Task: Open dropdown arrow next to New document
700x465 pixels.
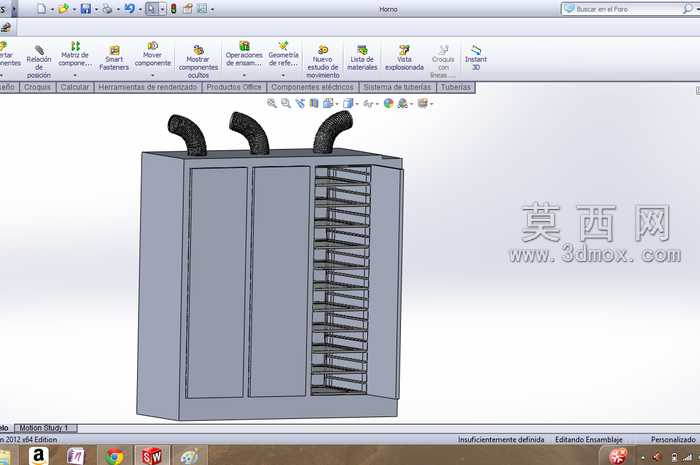Action: (x=52, y=9)
